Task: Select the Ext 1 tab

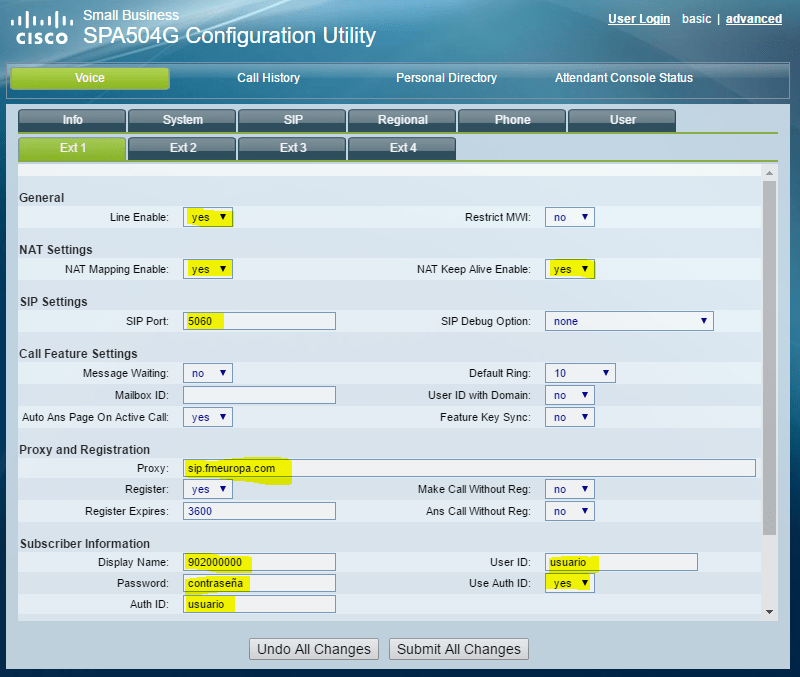Action: tap(72, 148)
